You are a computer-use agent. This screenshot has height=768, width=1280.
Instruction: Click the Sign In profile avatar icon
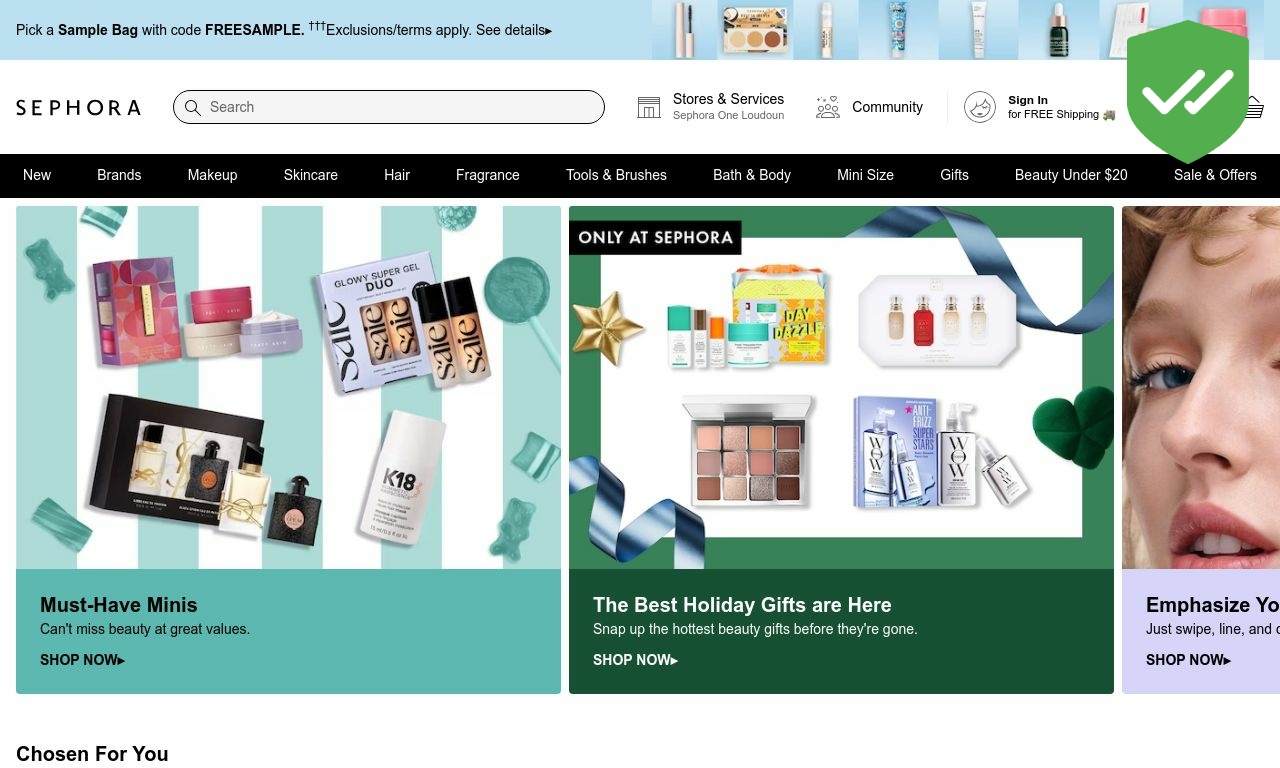pos(980,107)
